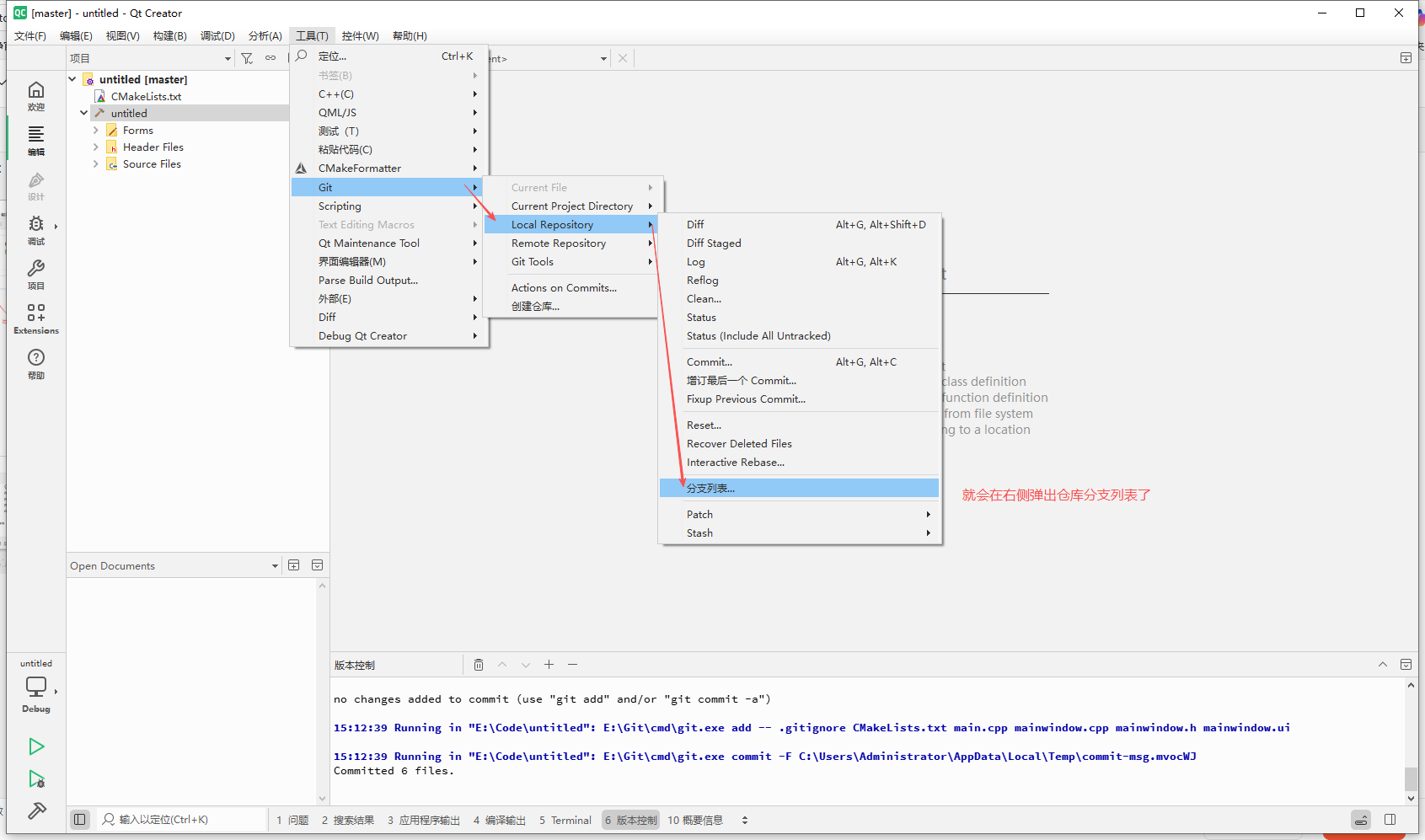Expand the Header Files folder
1425x840 pixels.
(96, 147)
